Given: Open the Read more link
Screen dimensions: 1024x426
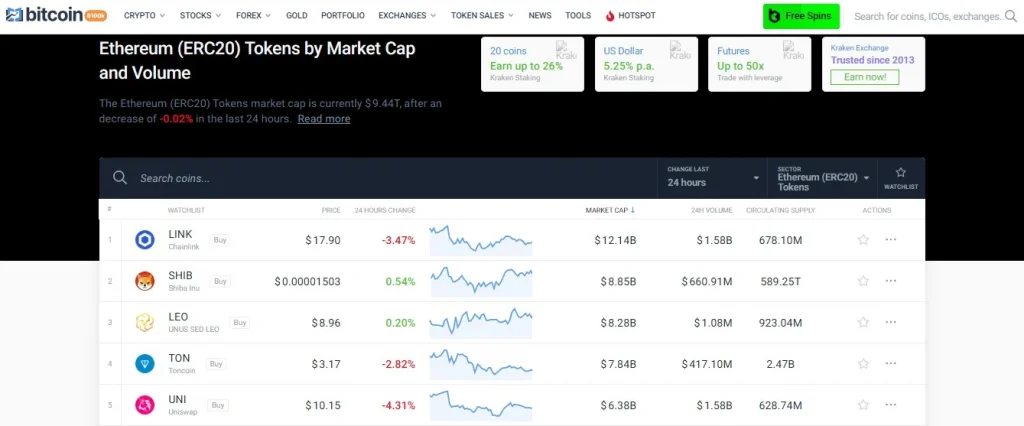Looking at the screenshot, I should pyautogui.click(x=324, y=119).
